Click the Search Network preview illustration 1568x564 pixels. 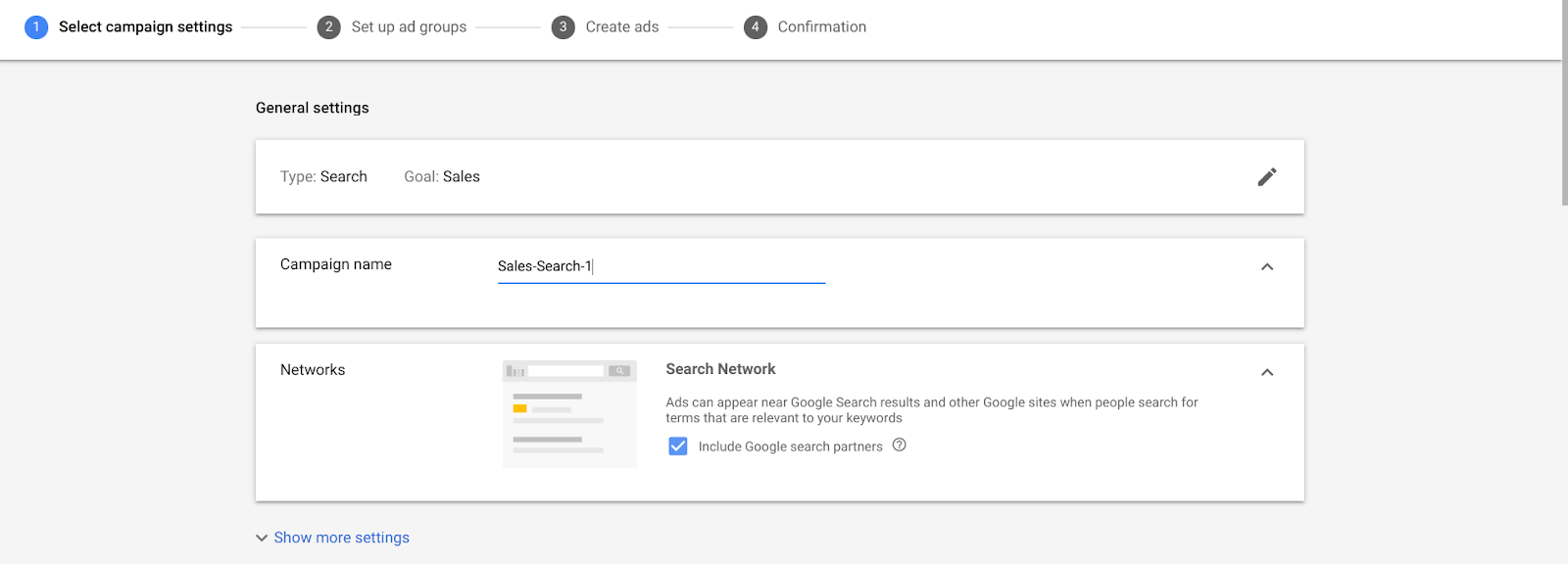569,413
